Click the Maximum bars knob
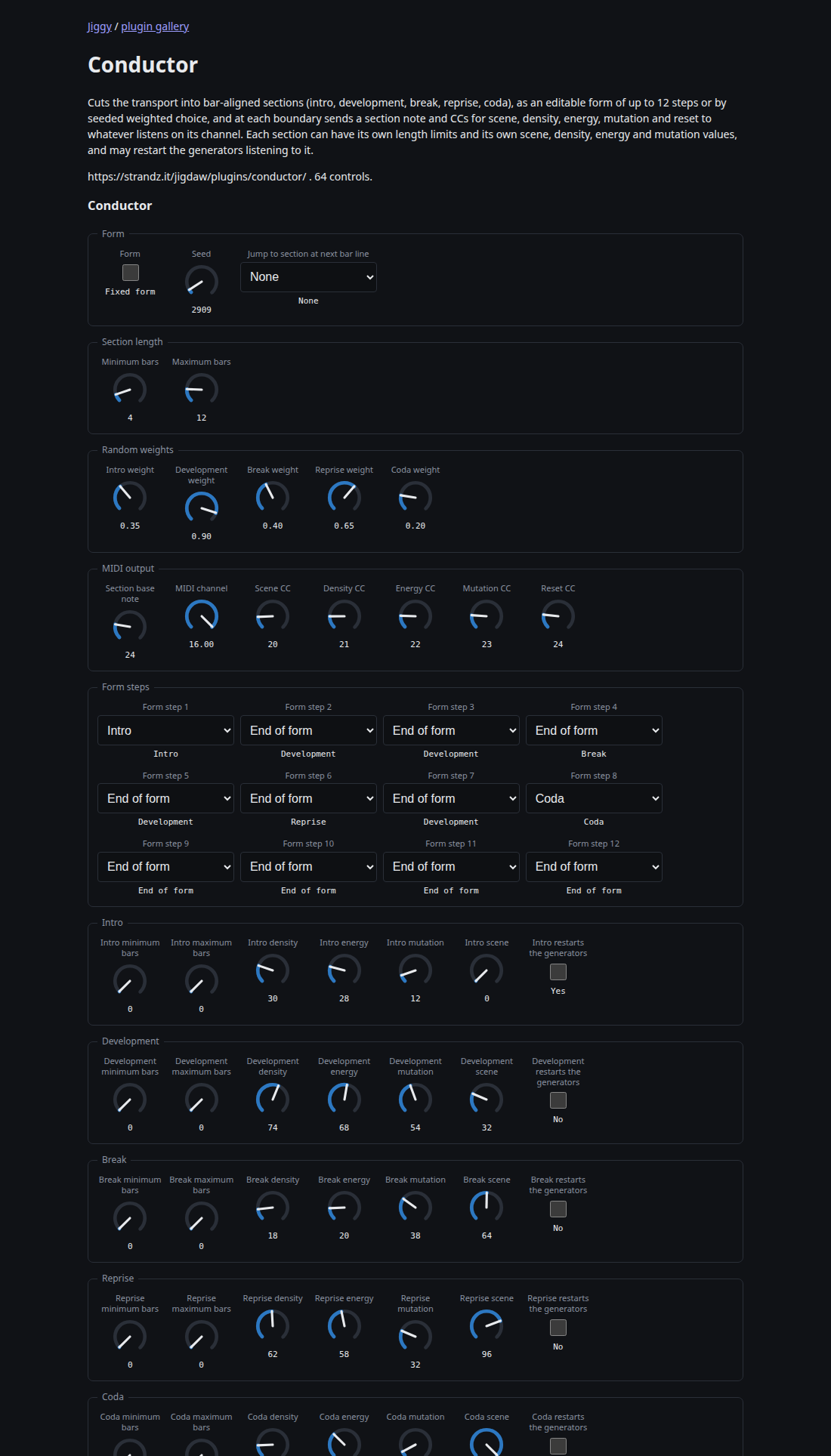 pyautogui.click(x=202, y=390)
